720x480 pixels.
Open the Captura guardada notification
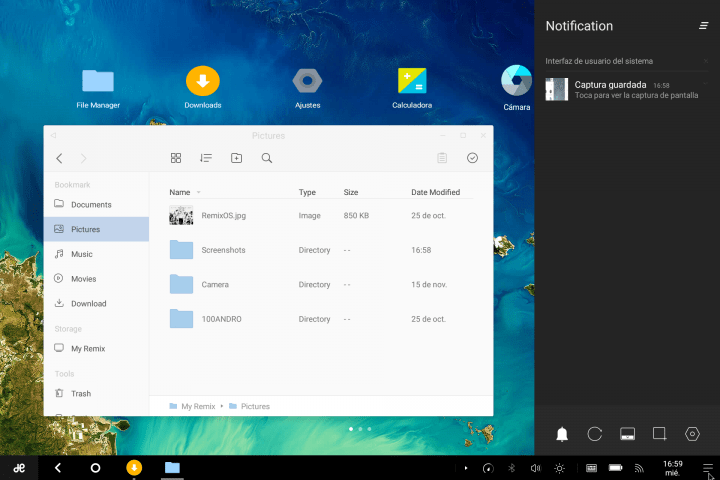(626, 89)
